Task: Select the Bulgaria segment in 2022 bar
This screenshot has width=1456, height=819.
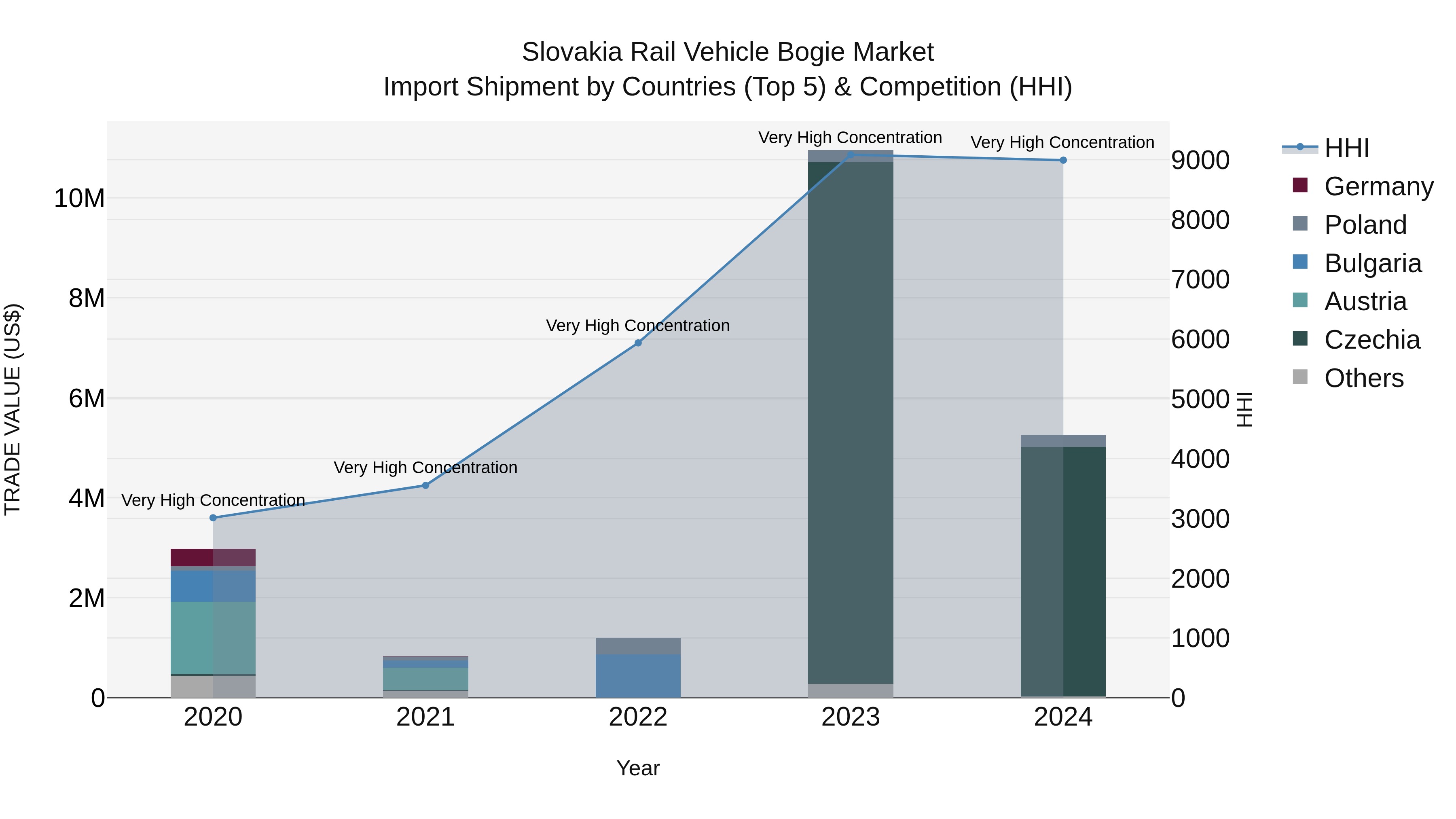Action: [x=638, y=676]
